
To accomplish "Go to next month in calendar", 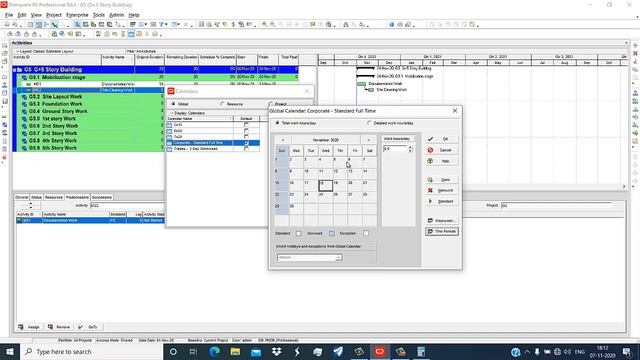I will point(369,140).
